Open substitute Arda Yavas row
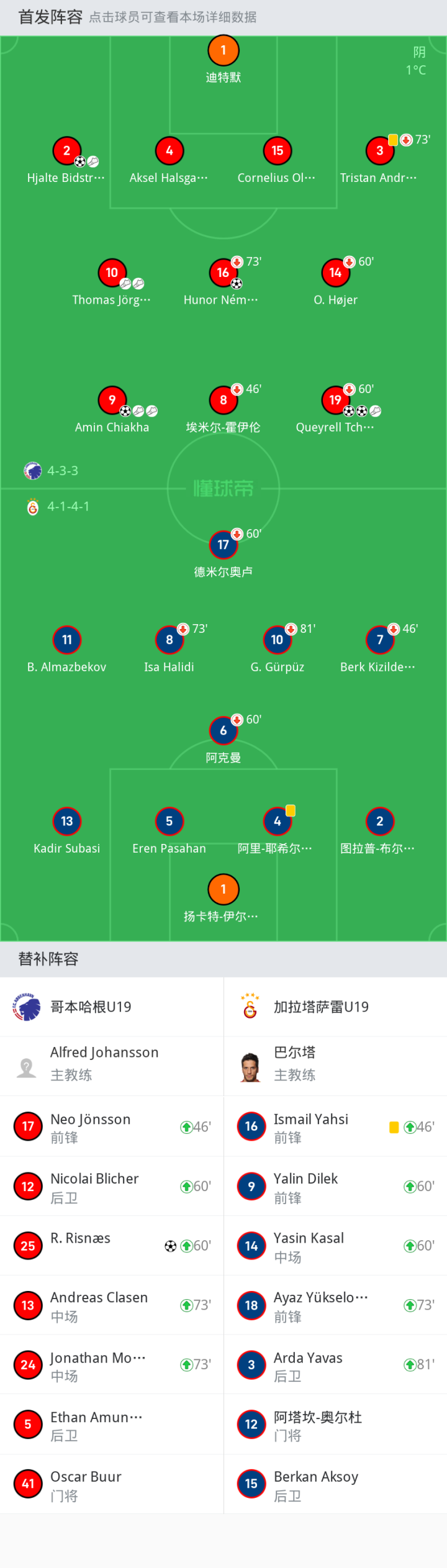The width and height of the screenshot is (447, 1568). [x=335, y=1364]
